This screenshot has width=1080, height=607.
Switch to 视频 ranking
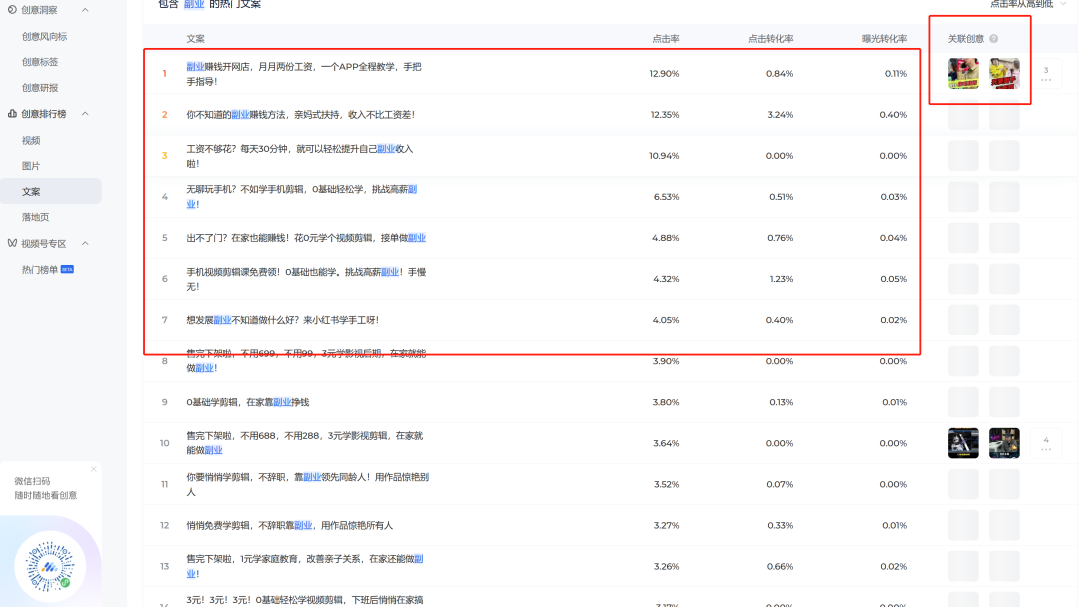[x=31, y=140]
